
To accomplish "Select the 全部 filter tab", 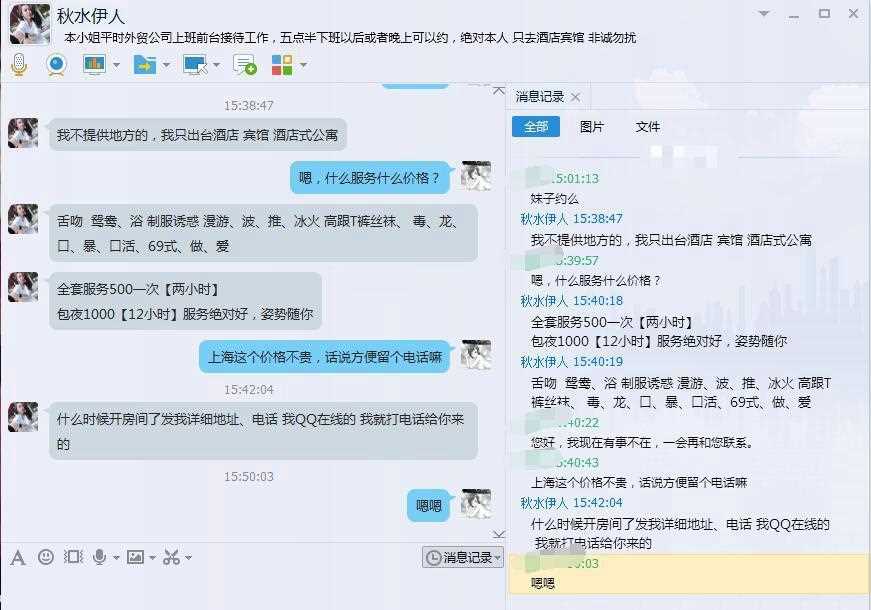I will point(536,127).
